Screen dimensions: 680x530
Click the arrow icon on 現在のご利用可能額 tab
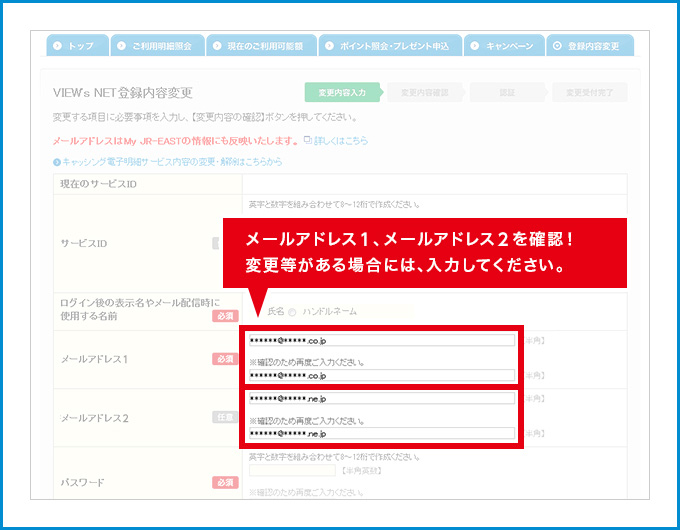(217, 46)
